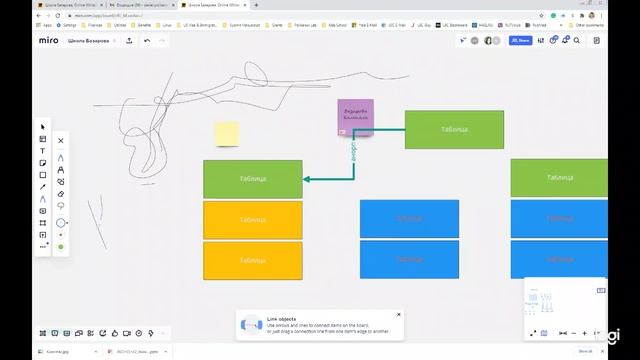This screenshot has height=360, width=640.
Task: Switch to the first browser tab
Action: coord(70,5)
